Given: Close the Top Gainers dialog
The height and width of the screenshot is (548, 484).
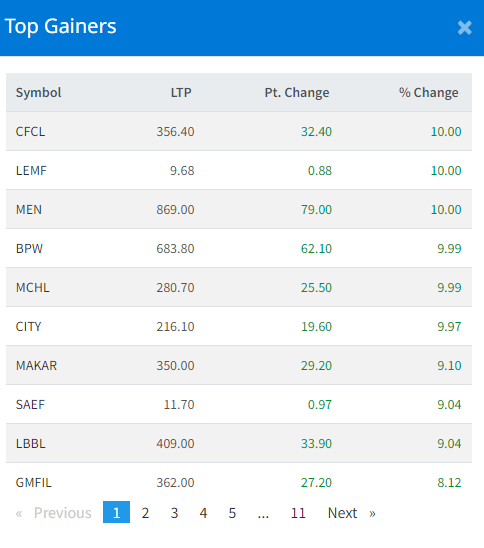Looking at the screenshot, I should (464, 28).
